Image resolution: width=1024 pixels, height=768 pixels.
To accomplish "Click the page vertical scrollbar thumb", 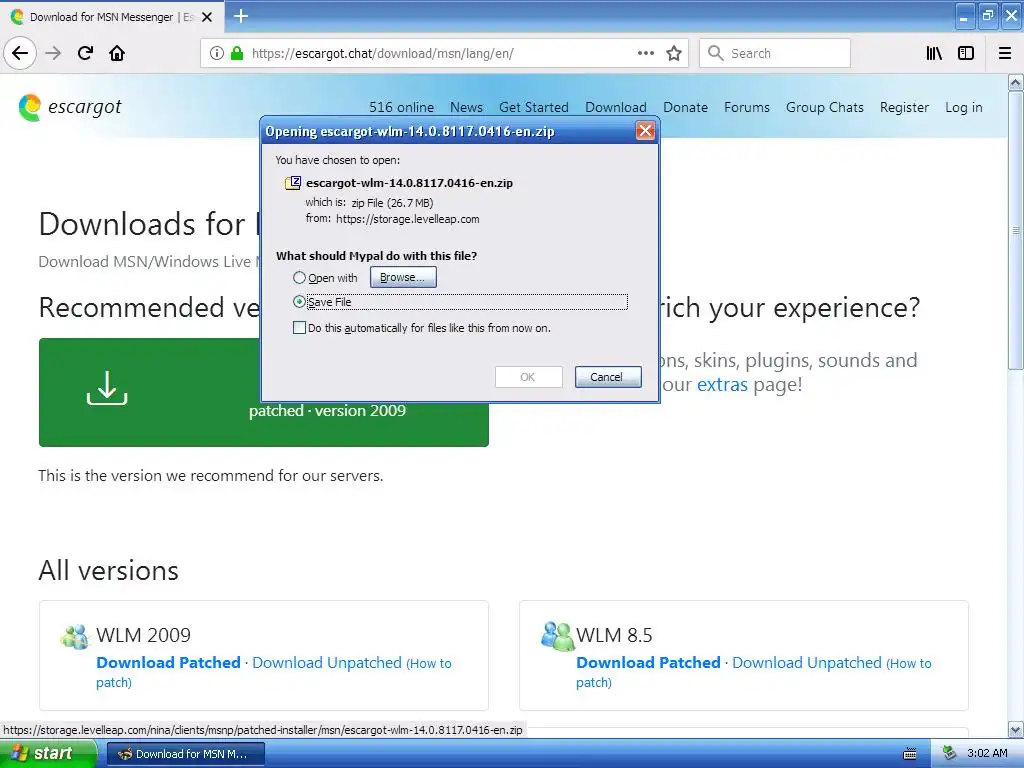I will tap(1015, 230).
